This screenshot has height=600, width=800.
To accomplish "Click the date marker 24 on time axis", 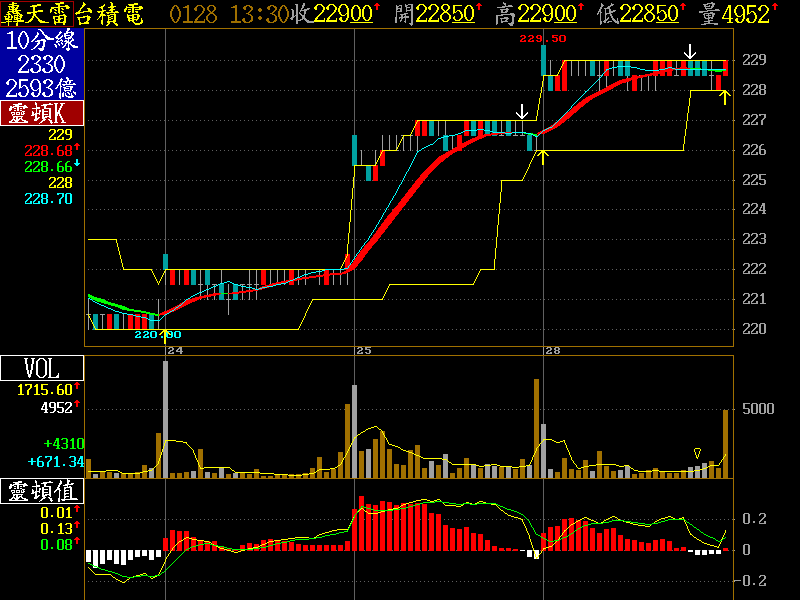I will click(175, 351).
